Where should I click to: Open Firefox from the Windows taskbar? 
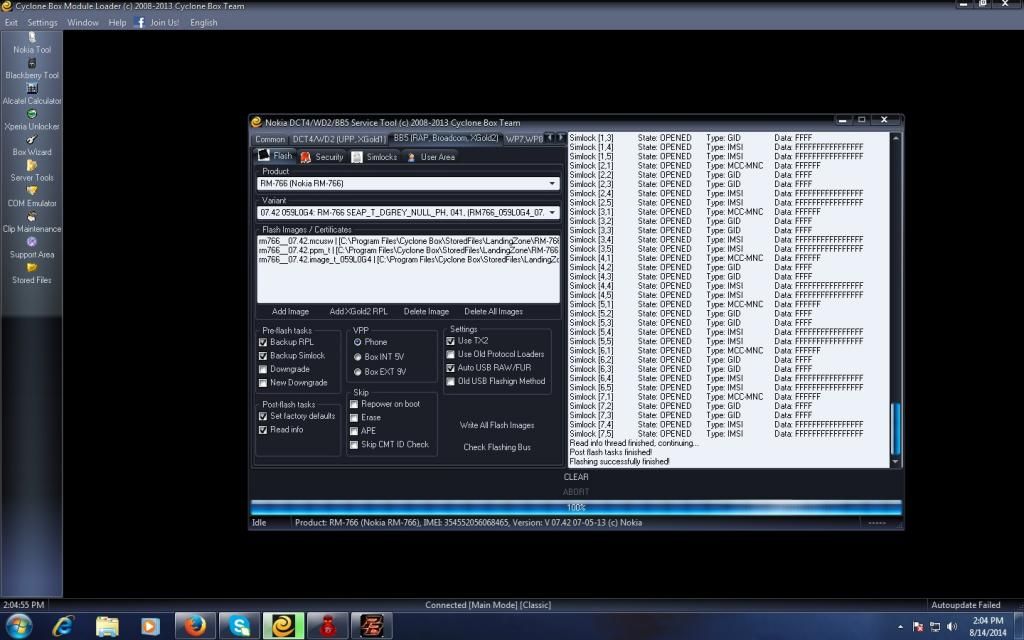(x=194, y=626)
